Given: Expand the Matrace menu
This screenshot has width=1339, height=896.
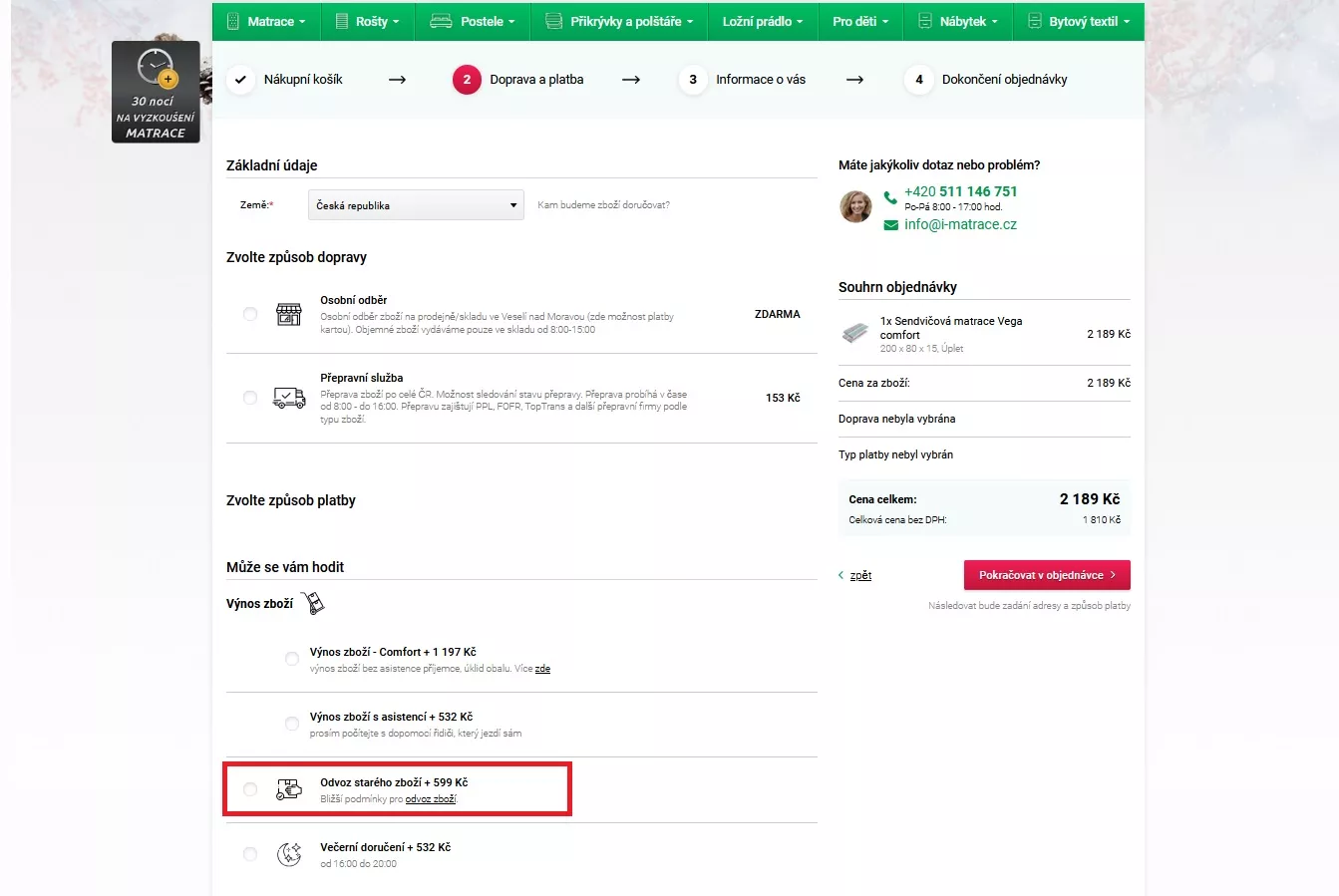Looking at the screenshot, I should point(265,21).
